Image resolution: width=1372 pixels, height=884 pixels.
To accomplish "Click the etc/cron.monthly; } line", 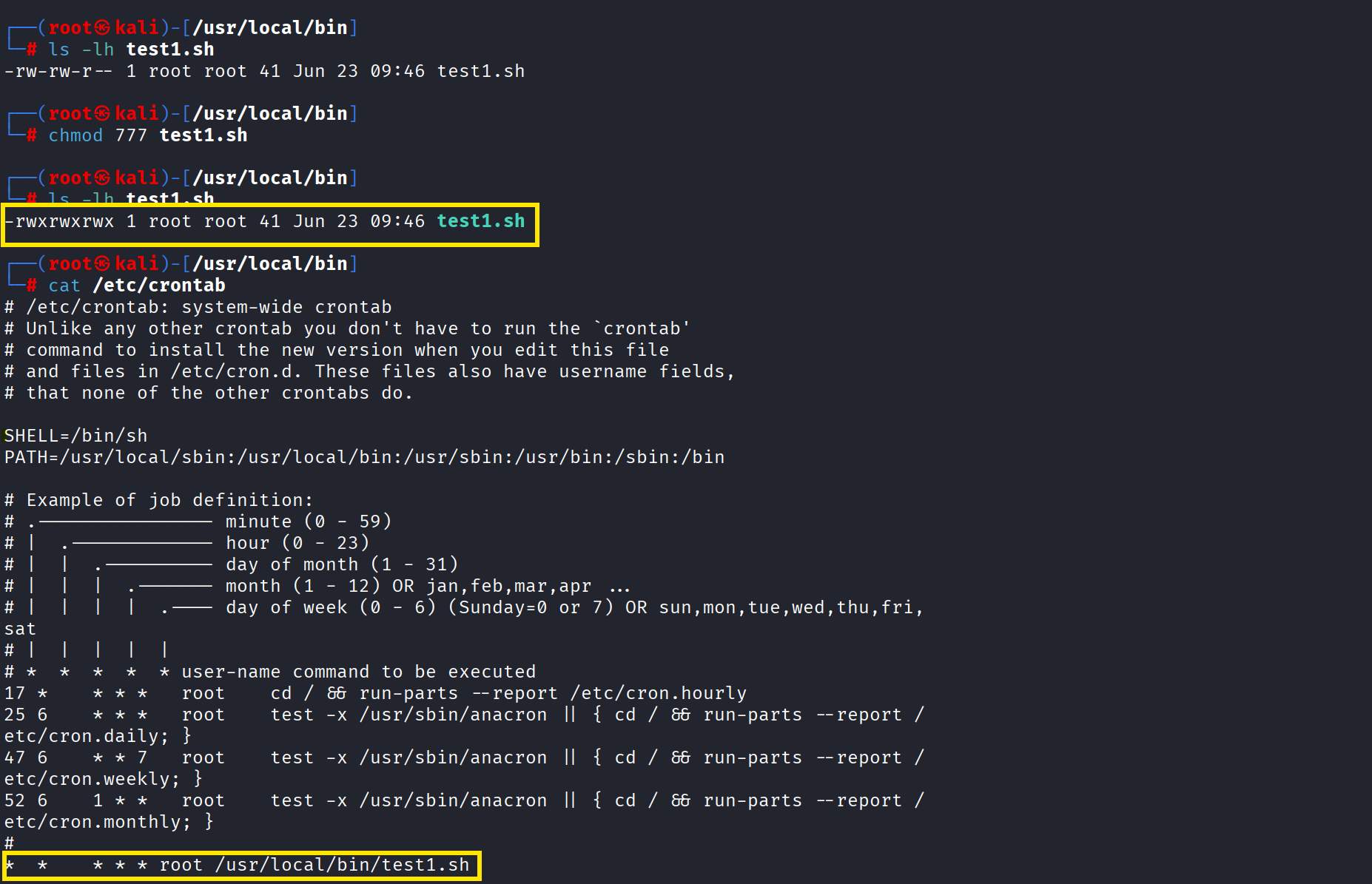I will [x=109, y=822].
